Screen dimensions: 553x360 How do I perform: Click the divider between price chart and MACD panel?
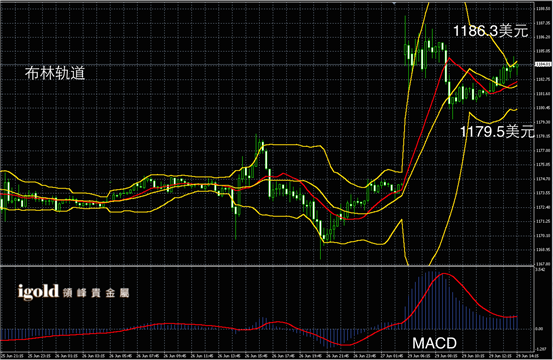[x=267, y=266]
